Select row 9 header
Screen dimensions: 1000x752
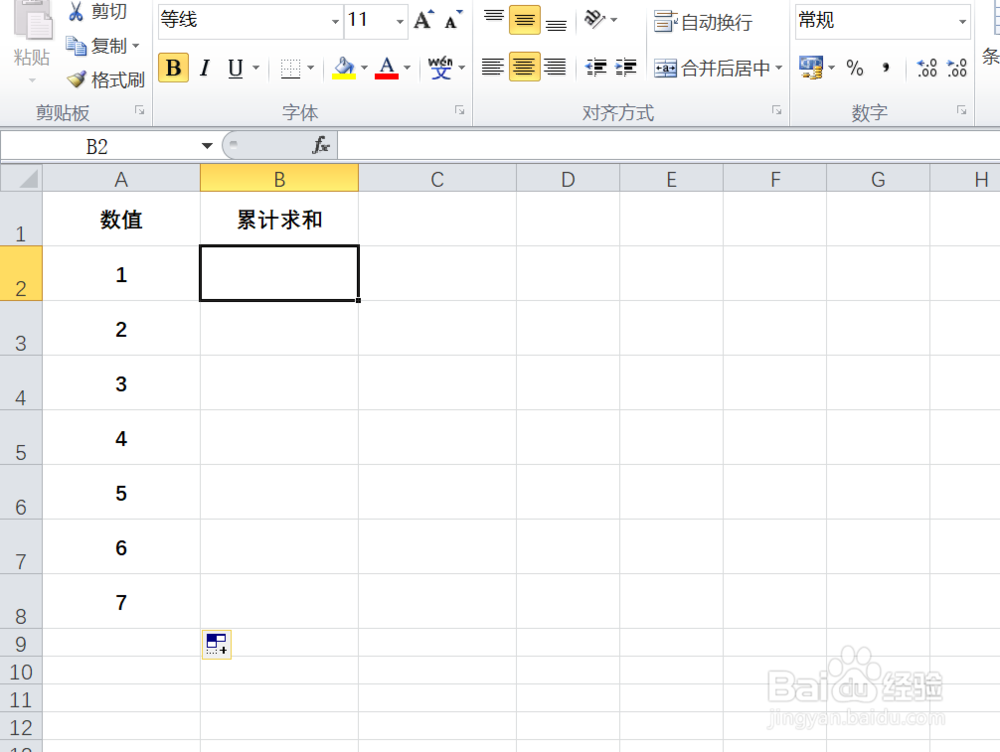point(21,643)
